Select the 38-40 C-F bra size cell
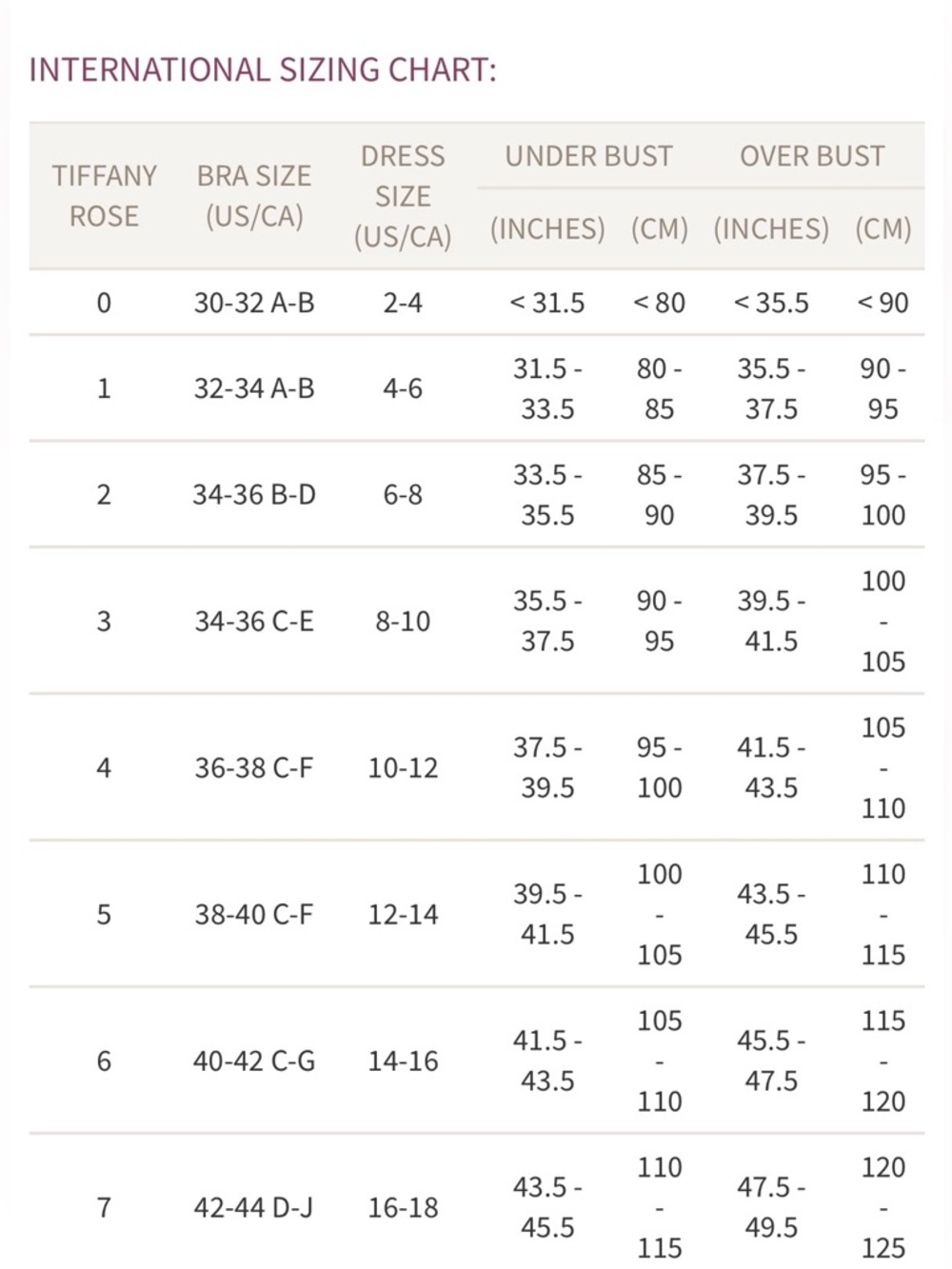This screenshot has height=1269, width=952. (x=254, y=915)
